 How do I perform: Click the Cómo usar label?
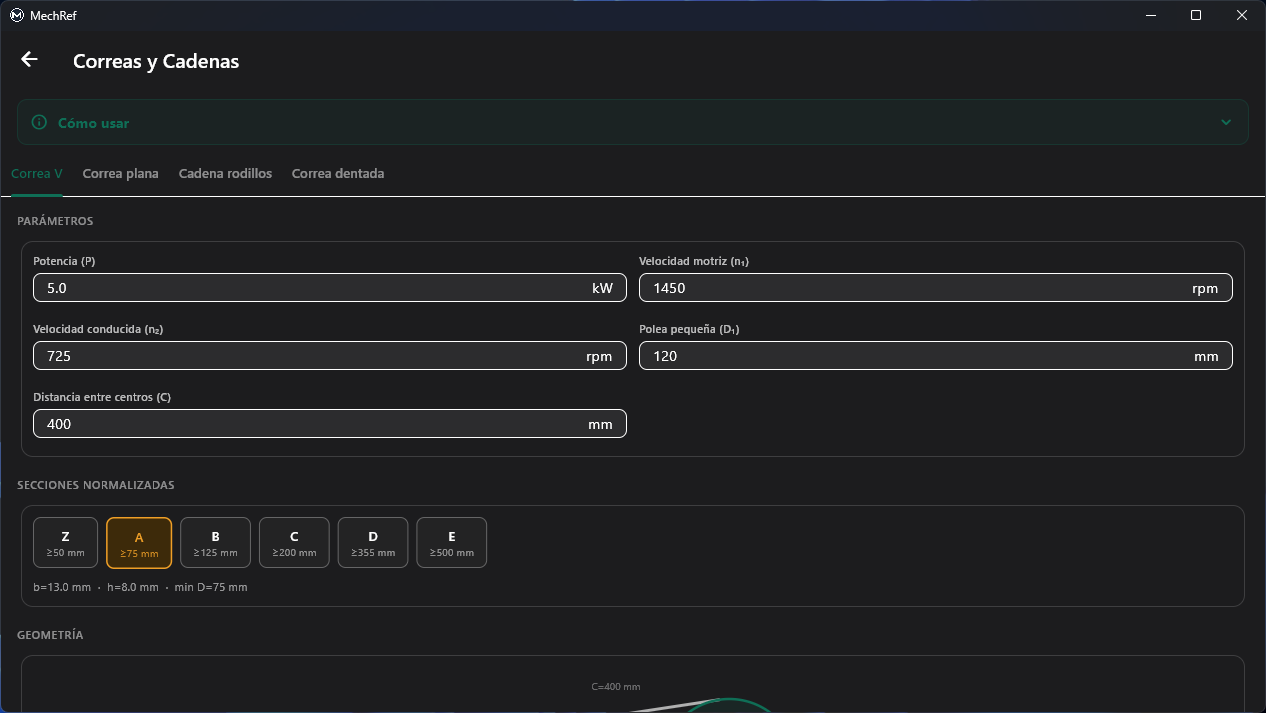[93, 123]
